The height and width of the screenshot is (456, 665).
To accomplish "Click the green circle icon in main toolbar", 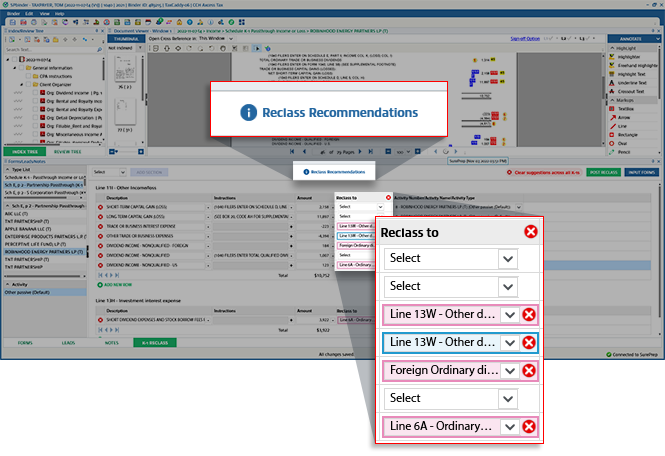I will point(231,22).
